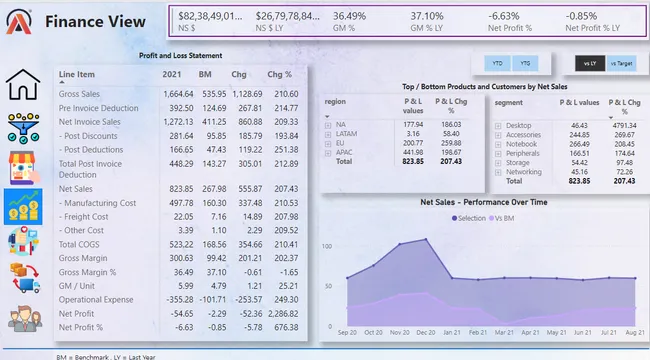Screen dimensions: 650x360
Task: Click the APAC value 441.98
Action: click(x=413, y=153)
